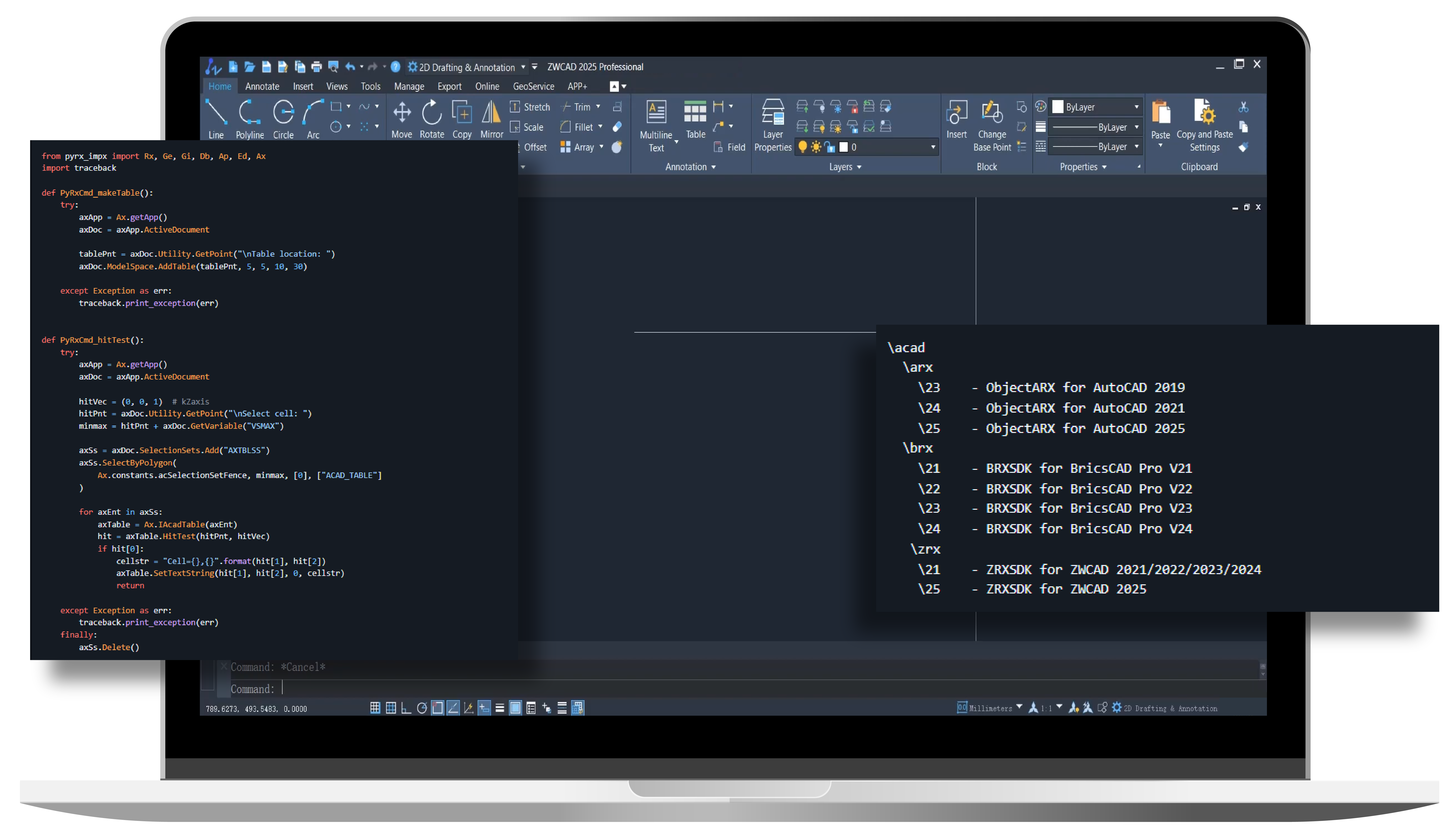Toggle object snap in status bar
This screenshot has width=1456, height=832.
(x=438, y=708)
